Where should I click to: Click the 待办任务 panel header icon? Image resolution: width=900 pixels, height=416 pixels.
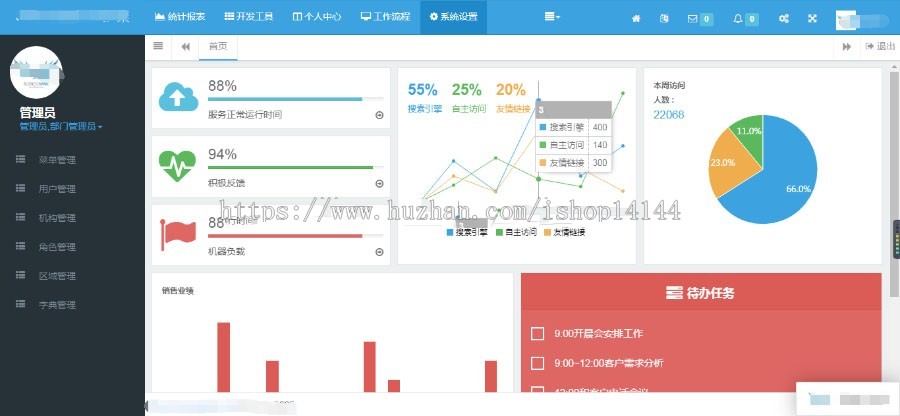point(673,293)
